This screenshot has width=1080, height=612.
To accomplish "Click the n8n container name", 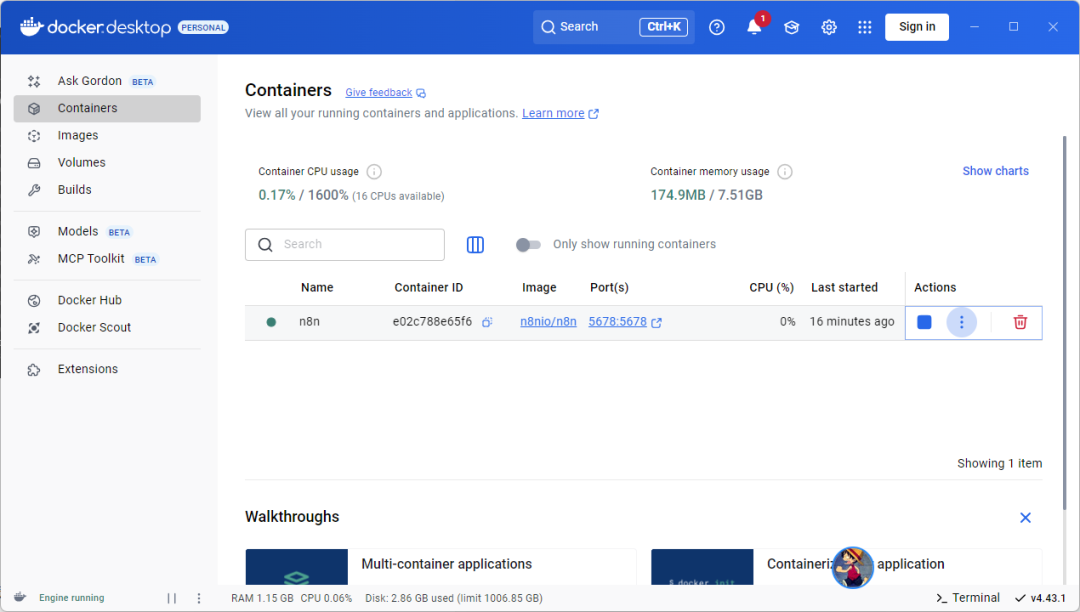I will pyautogui.click(x=309, y=321).
